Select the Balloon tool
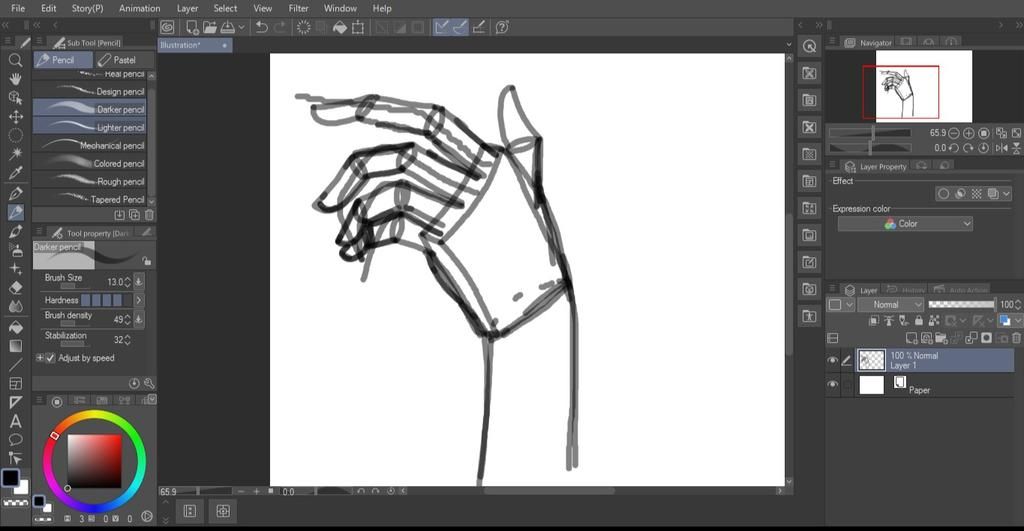This screenshot has height=531, width=1024. click(16, 440)
